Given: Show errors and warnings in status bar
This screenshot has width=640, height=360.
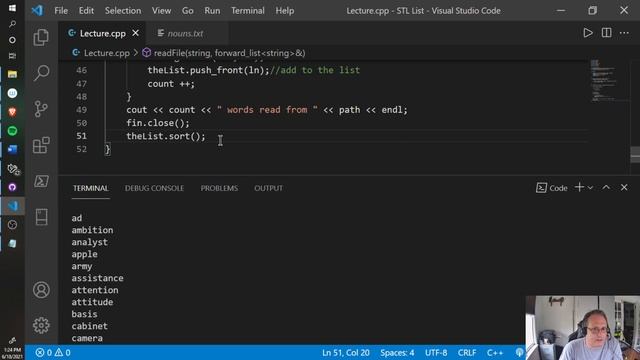Looking at the screenshot, I should click(53, 352).
